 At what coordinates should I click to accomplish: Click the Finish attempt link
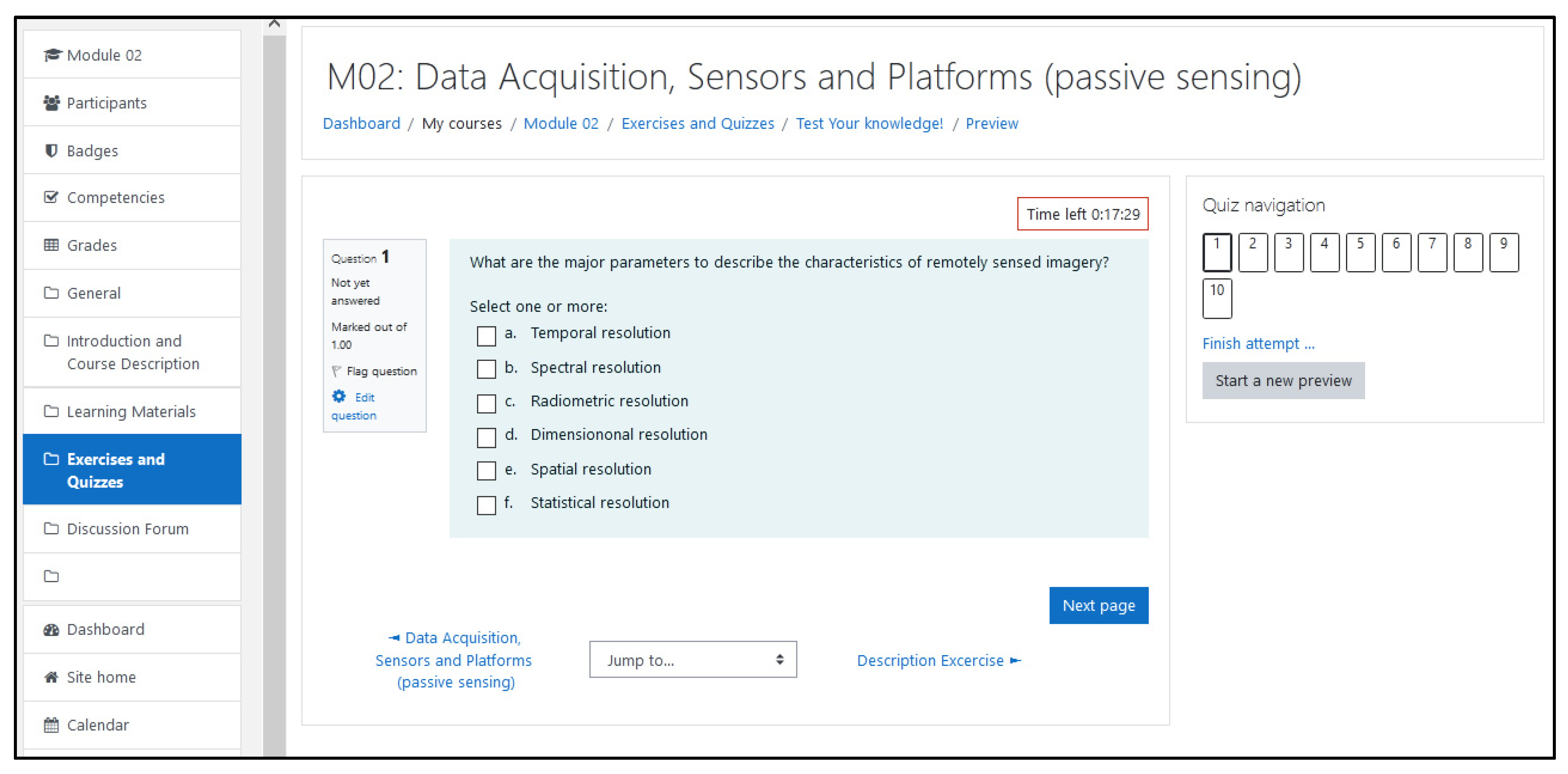pyautogui.click(x=1258, y=344)
